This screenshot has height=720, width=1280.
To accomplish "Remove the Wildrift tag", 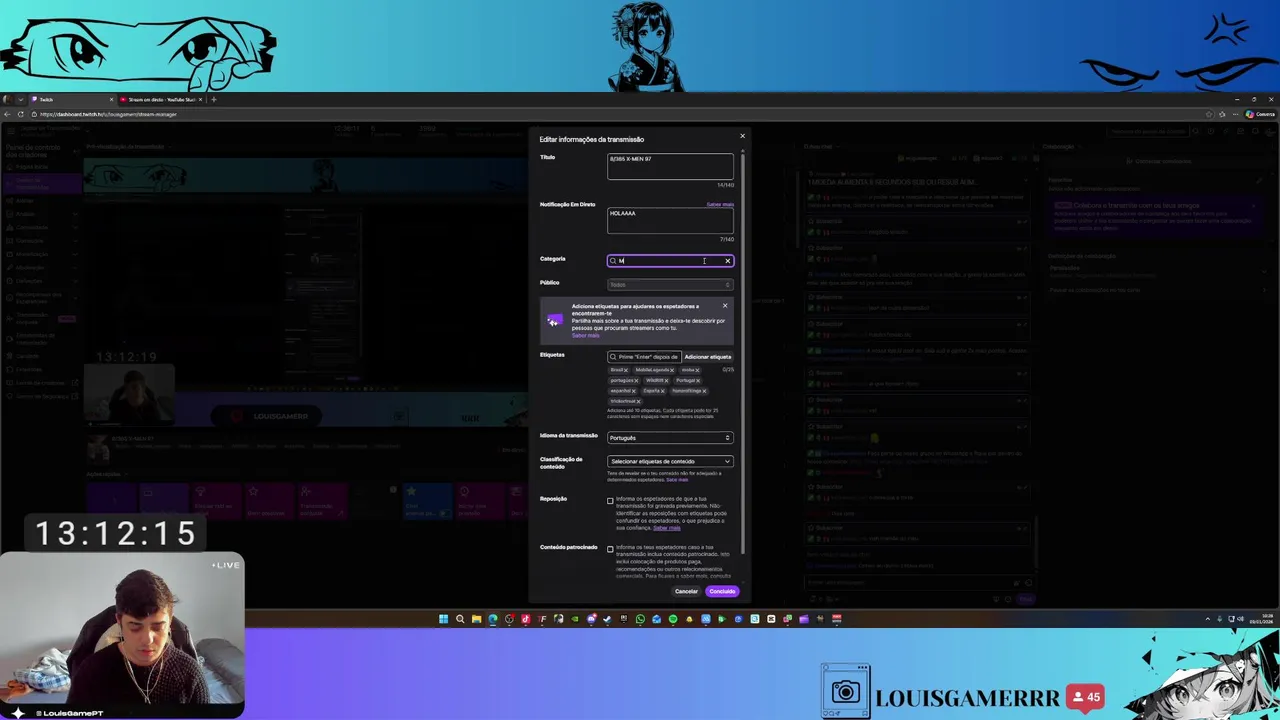I will (x=666, y=381).
